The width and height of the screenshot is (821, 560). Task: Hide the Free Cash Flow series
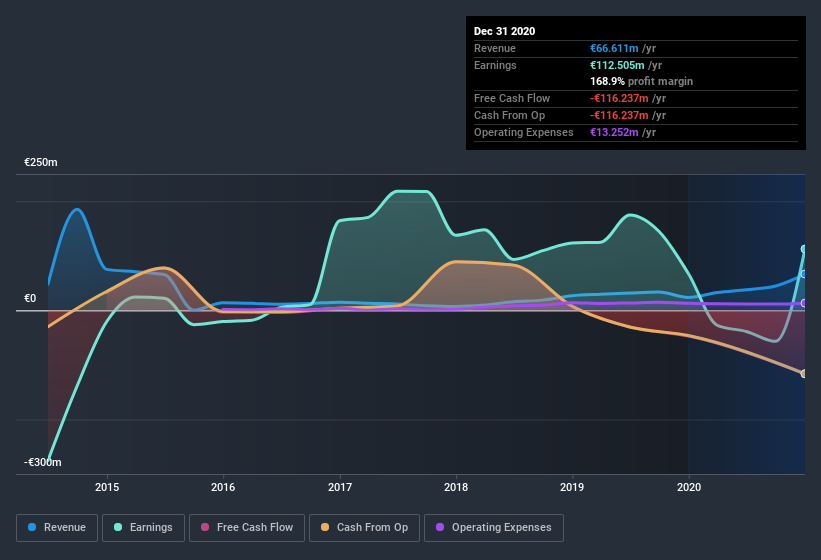tap(246, 527)
